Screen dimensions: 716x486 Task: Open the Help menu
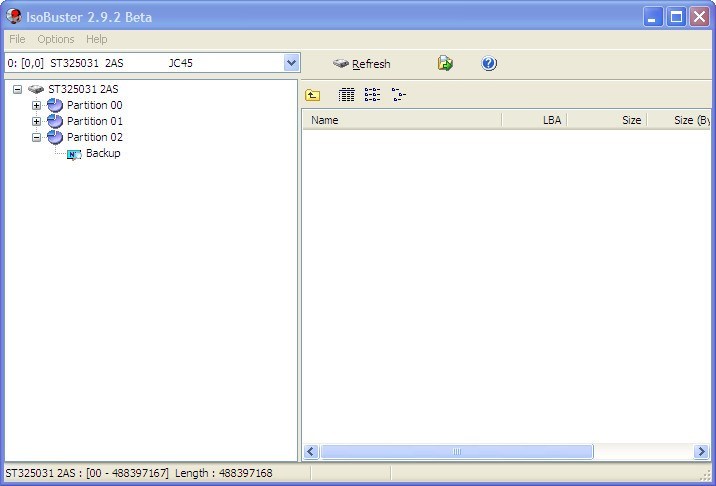tap(97, 39)
